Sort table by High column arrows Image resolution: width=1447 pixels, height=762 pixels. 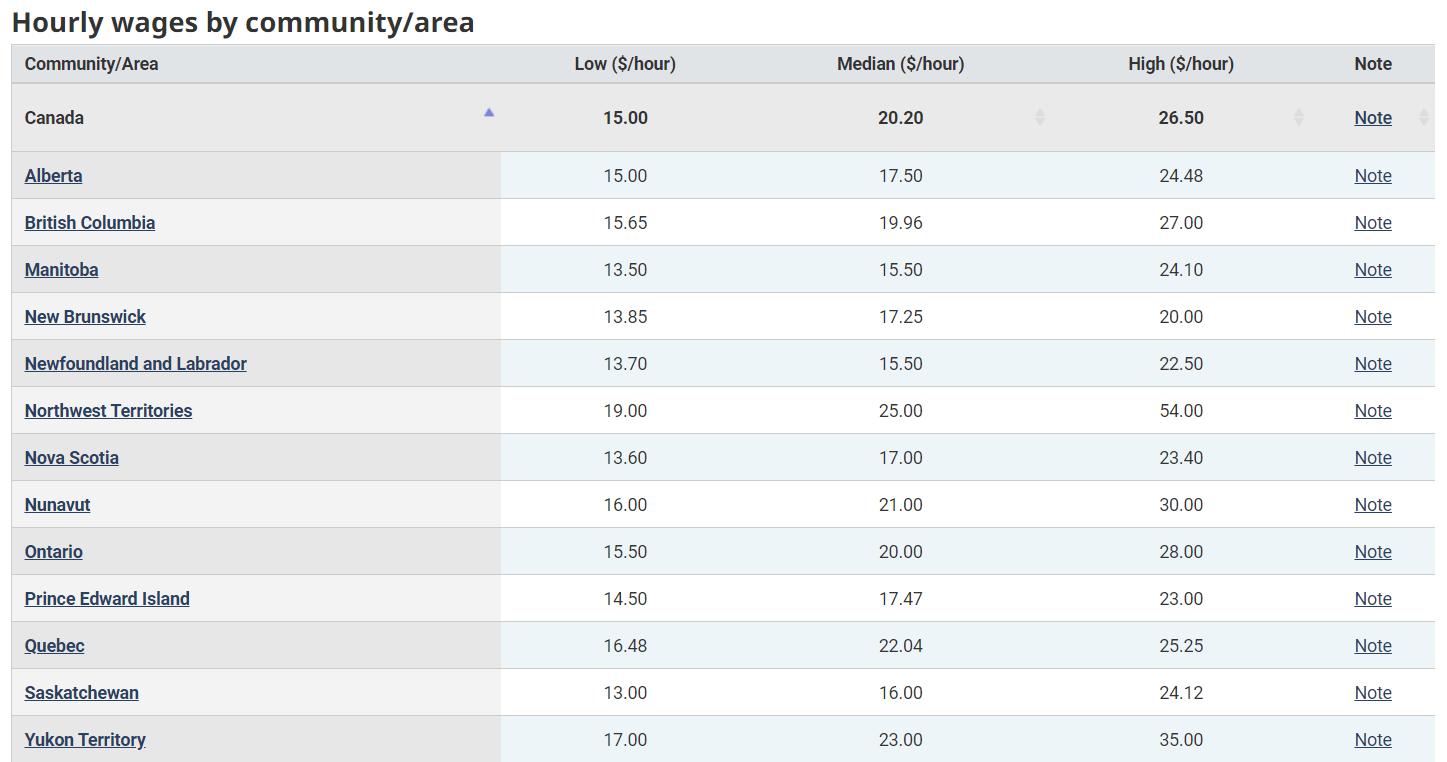tap(1298, 117)
